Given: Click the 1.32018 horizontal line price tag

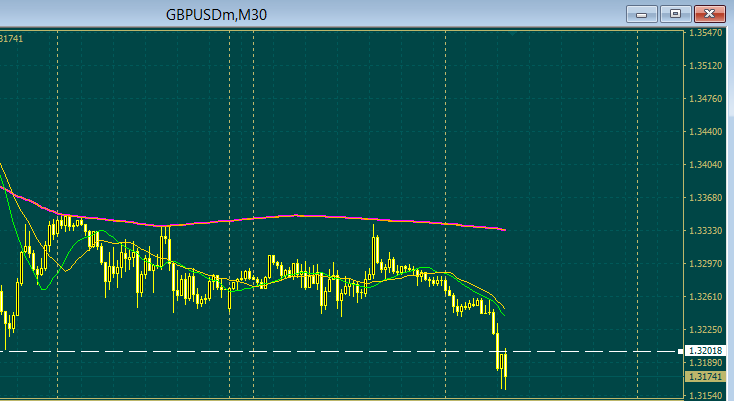Looking at the screenshot, I should [x=706, y=350].
